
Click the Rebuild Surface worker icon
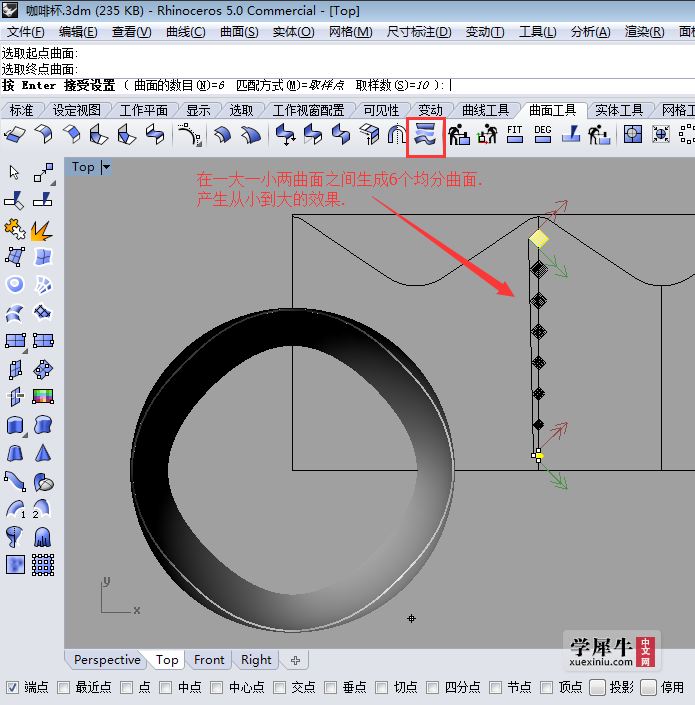click(x=459, y=134)
